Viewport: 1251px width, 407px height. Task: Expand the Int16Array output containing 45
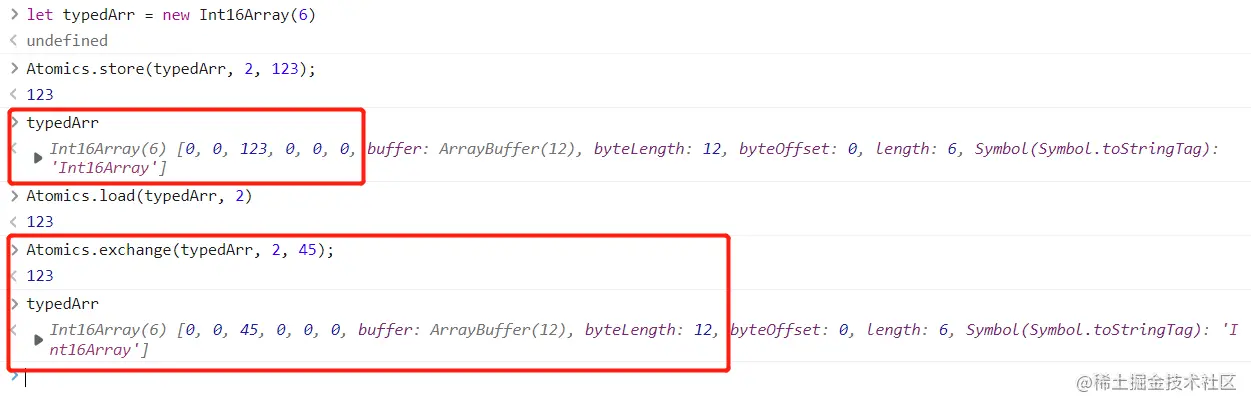(x=39, y=340)
